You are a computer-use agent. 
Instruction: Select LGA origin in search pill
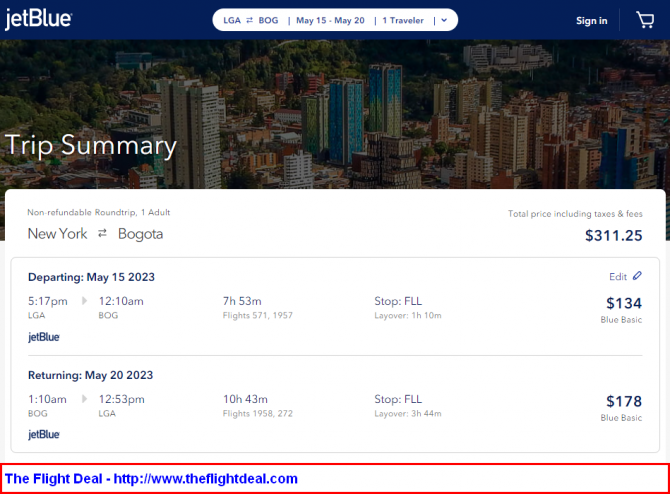[x=232, y=20]
